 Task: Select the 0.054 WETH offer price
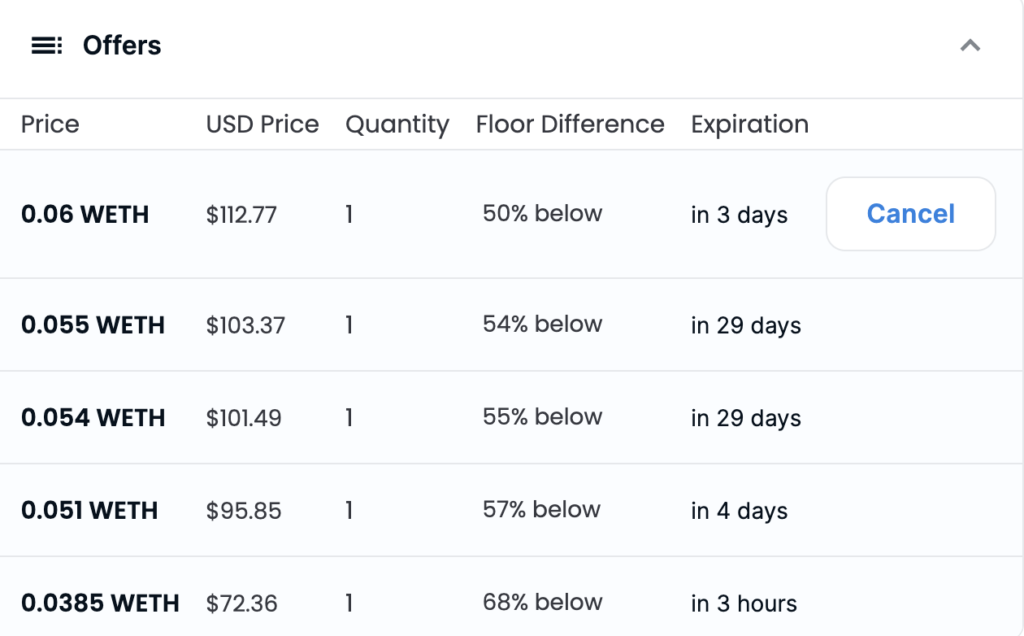coord(93,417)
